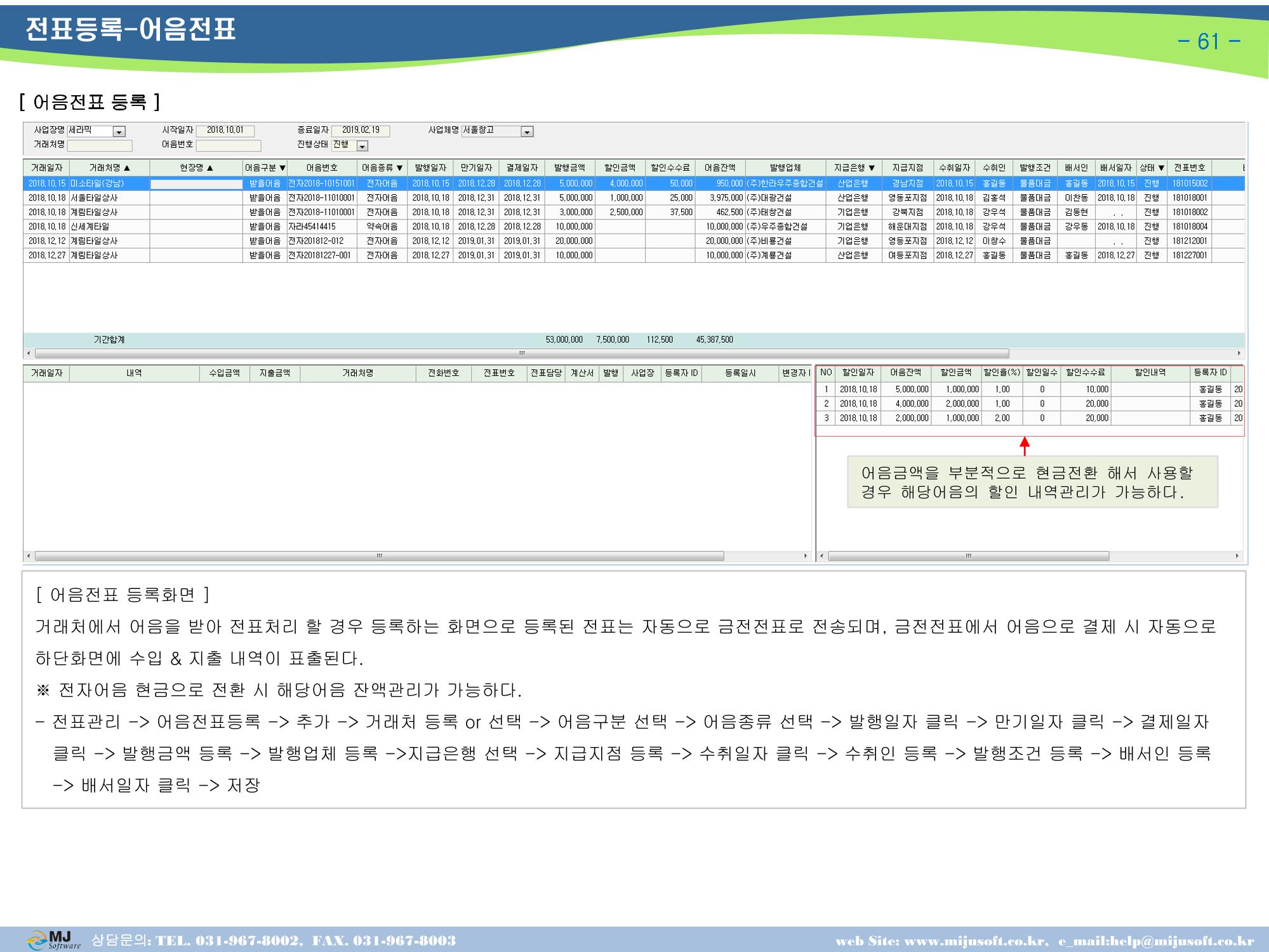Click the 할인내역 column header

coord(1150,373)
